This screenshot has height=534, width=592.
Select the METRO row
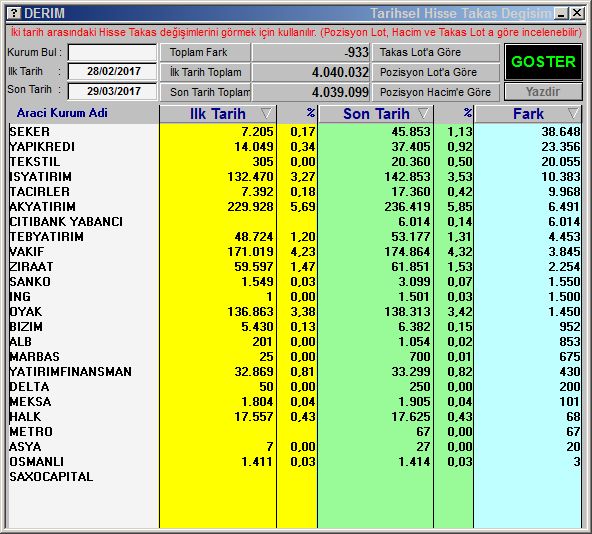click(294, 431)
